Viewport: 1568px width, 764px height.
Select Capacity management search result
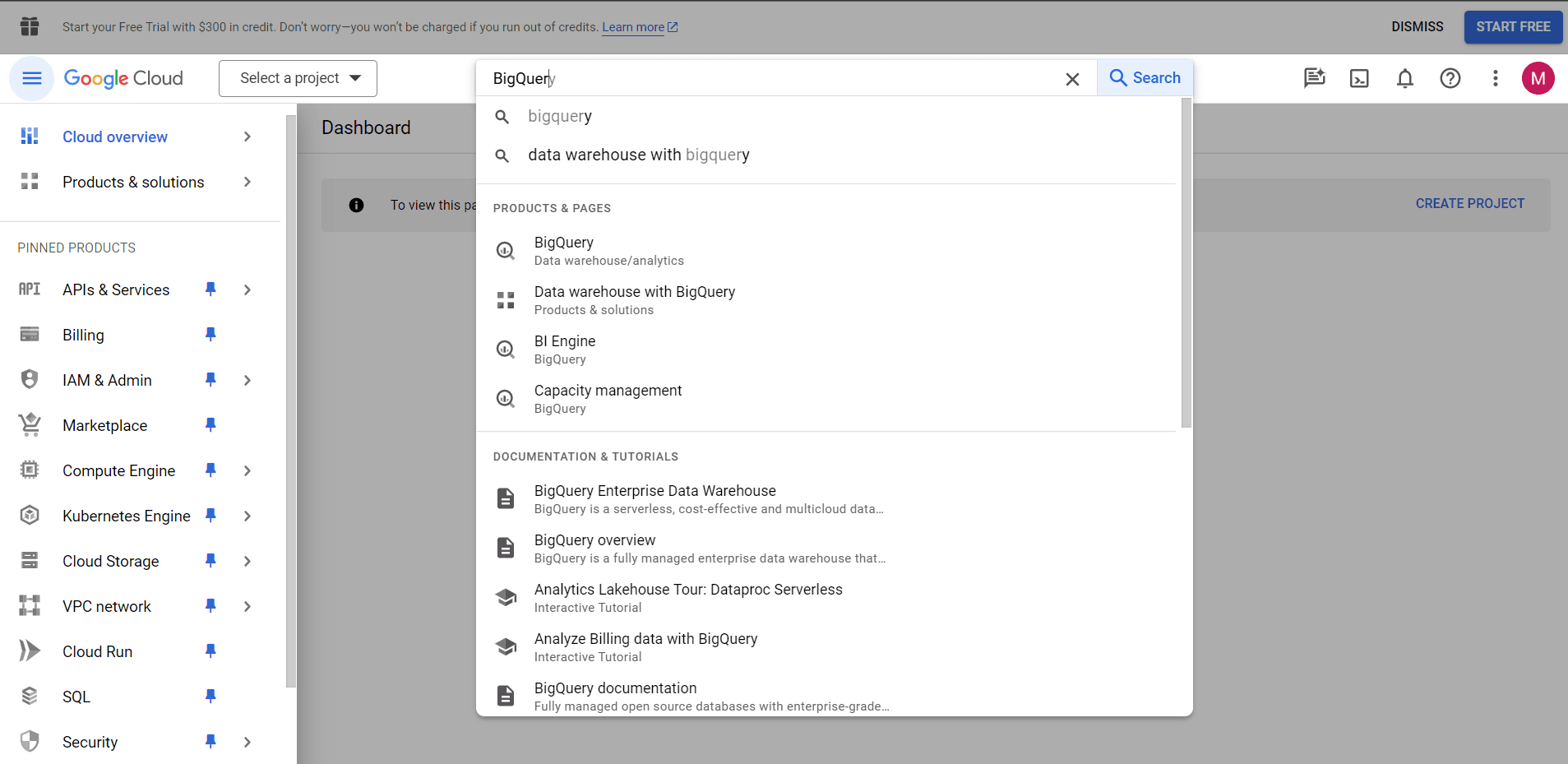click(x=827, y=399)
